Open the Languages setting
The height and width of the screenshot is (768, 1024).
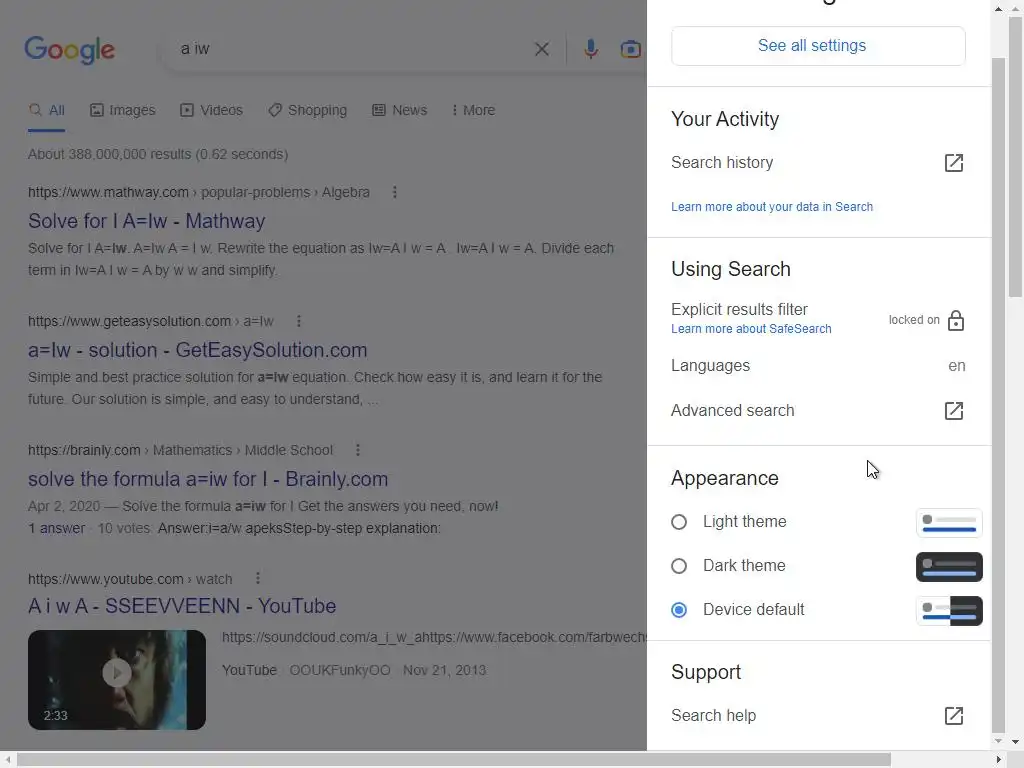(818, 366)
